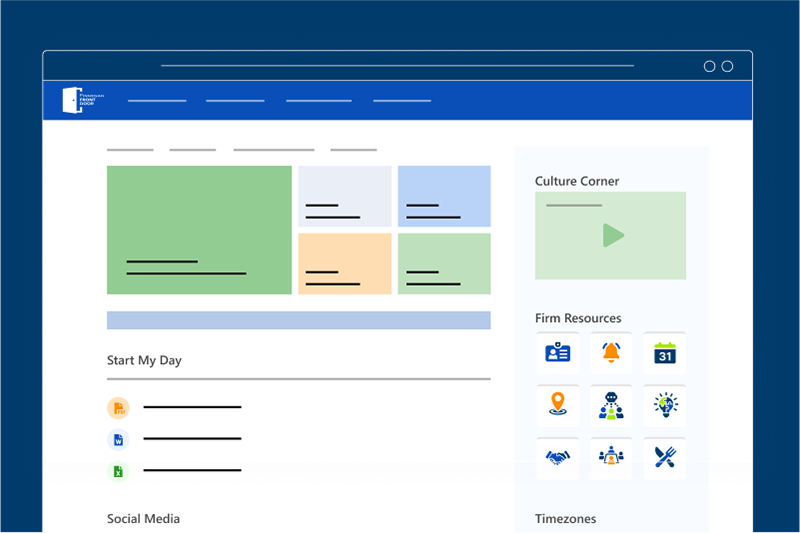
Task: Click the orange location pin icon
Action: [x=558, y=405]
